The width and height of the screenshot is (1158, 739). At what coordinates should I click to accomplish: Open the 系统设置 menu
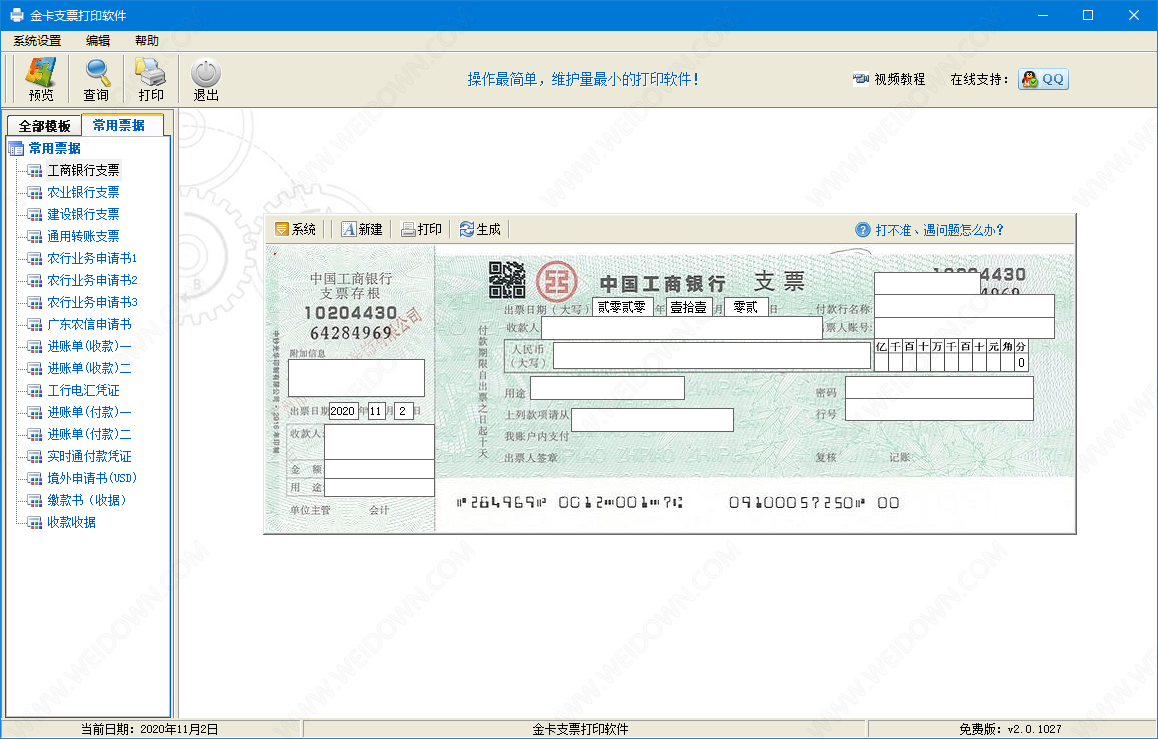click(37, 41)
